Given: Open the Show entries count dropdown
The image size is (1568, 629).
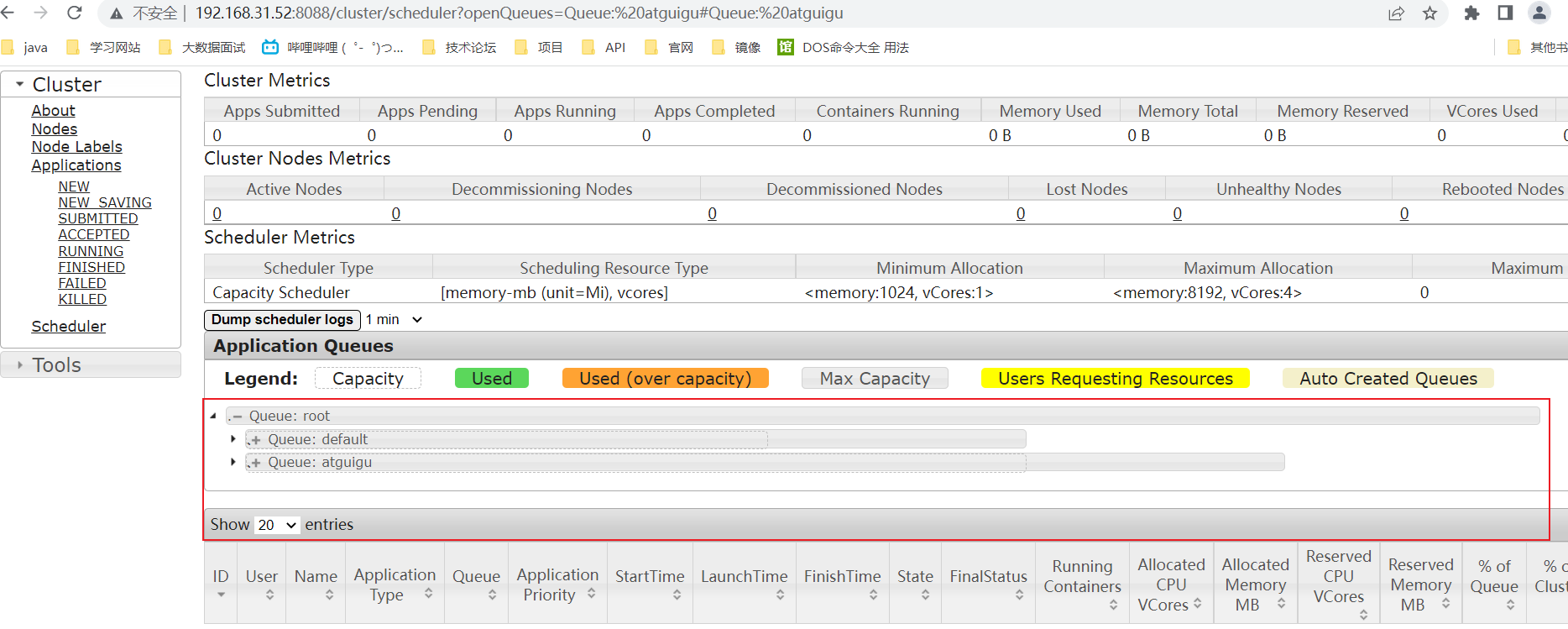Looking at the screenshot, I should pyautogui.click(x=276, y=525).
